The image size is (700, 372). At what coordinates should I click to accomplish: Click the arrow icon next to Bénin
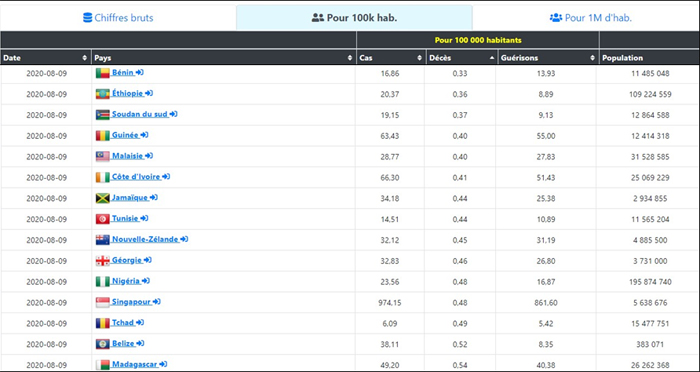pos(140,72)
